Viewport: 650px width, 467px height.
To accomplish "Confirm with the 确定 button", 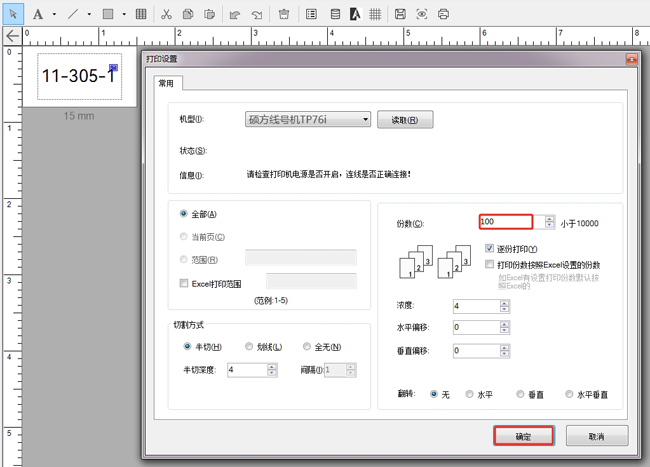I will (x=524, y=436).
